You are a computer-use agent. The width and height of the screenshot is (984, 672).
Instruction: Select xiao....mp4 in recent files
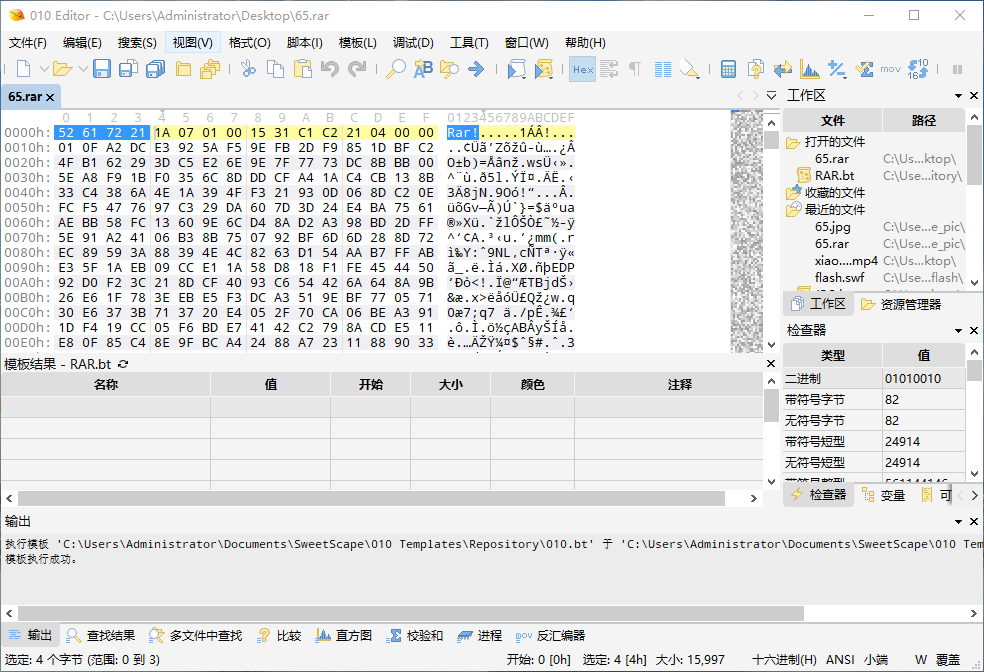pyautogui.click(x=846, y=260)
